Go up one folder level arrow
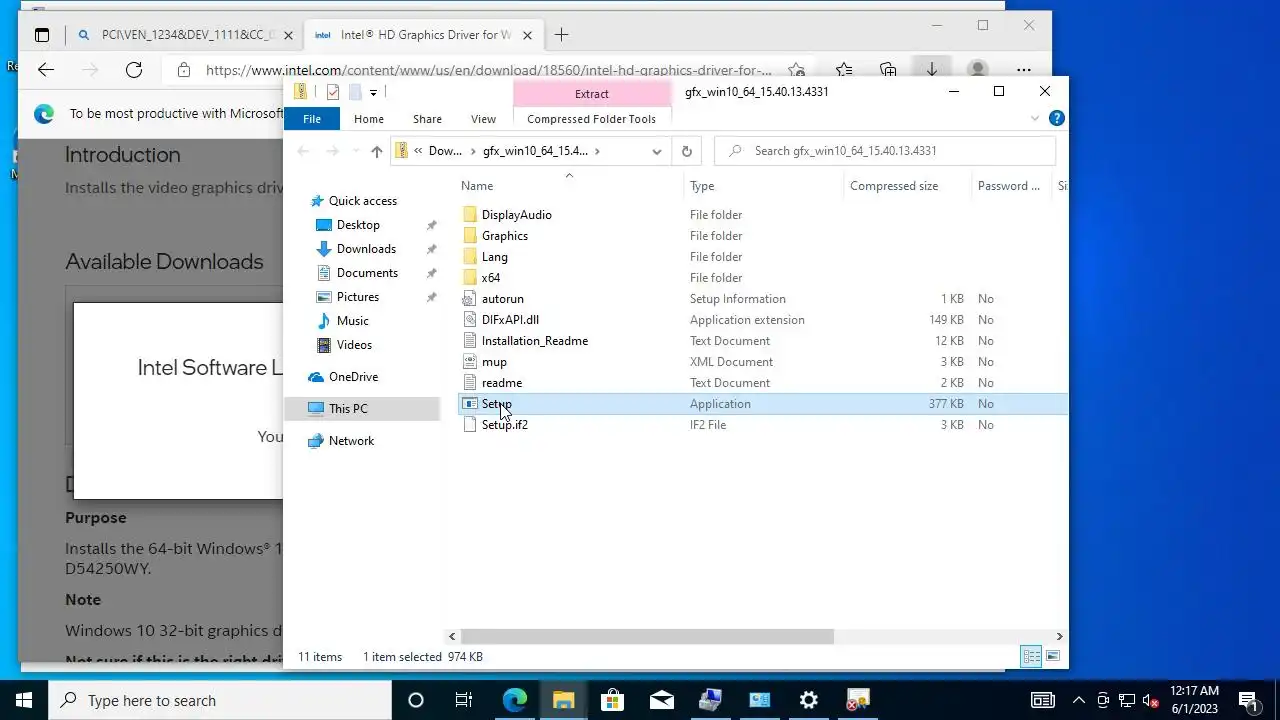Screen dimensions: 1280x720 [x=376, y=151]
